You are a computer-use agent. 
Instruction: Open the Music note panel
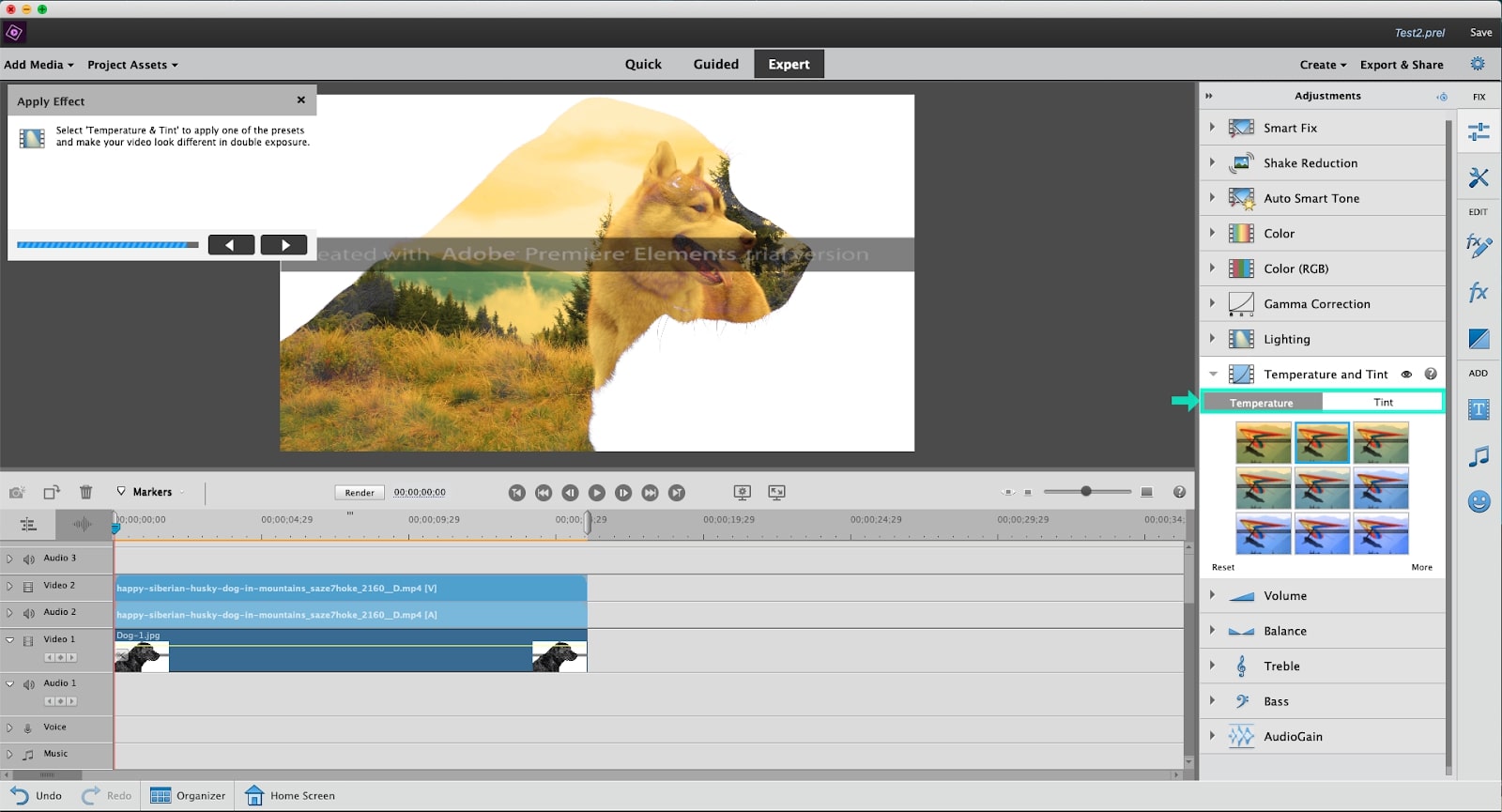click(x=1479, y=456)
